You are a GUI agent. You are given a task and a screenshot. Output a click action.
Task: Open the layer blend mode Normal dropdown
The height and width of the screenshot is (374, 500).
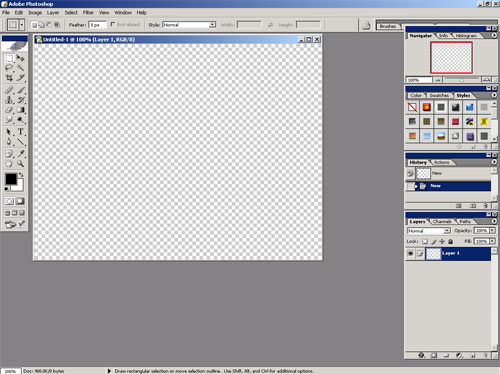click(x=429, y=231)
